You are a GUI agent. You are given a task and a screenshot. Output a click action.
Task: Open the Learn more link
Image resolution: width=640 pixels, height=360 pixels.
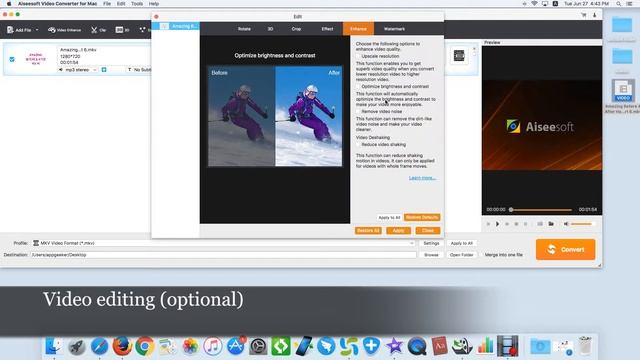(x=422, y=178)
